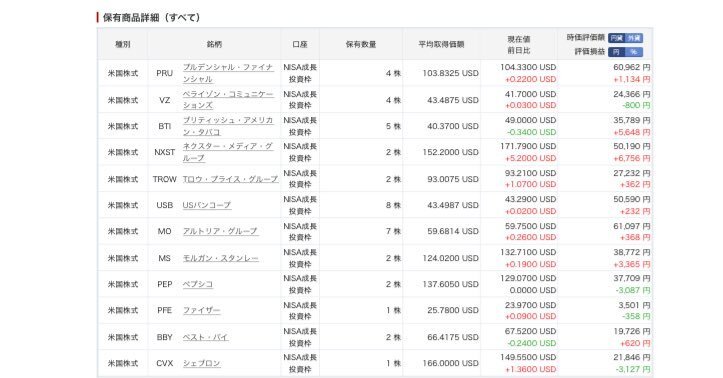Image resolution: width=723 pixels, height=378 pixels.
Task: Click the gain value +6,756 円
Action: click(x=632, y=158)
